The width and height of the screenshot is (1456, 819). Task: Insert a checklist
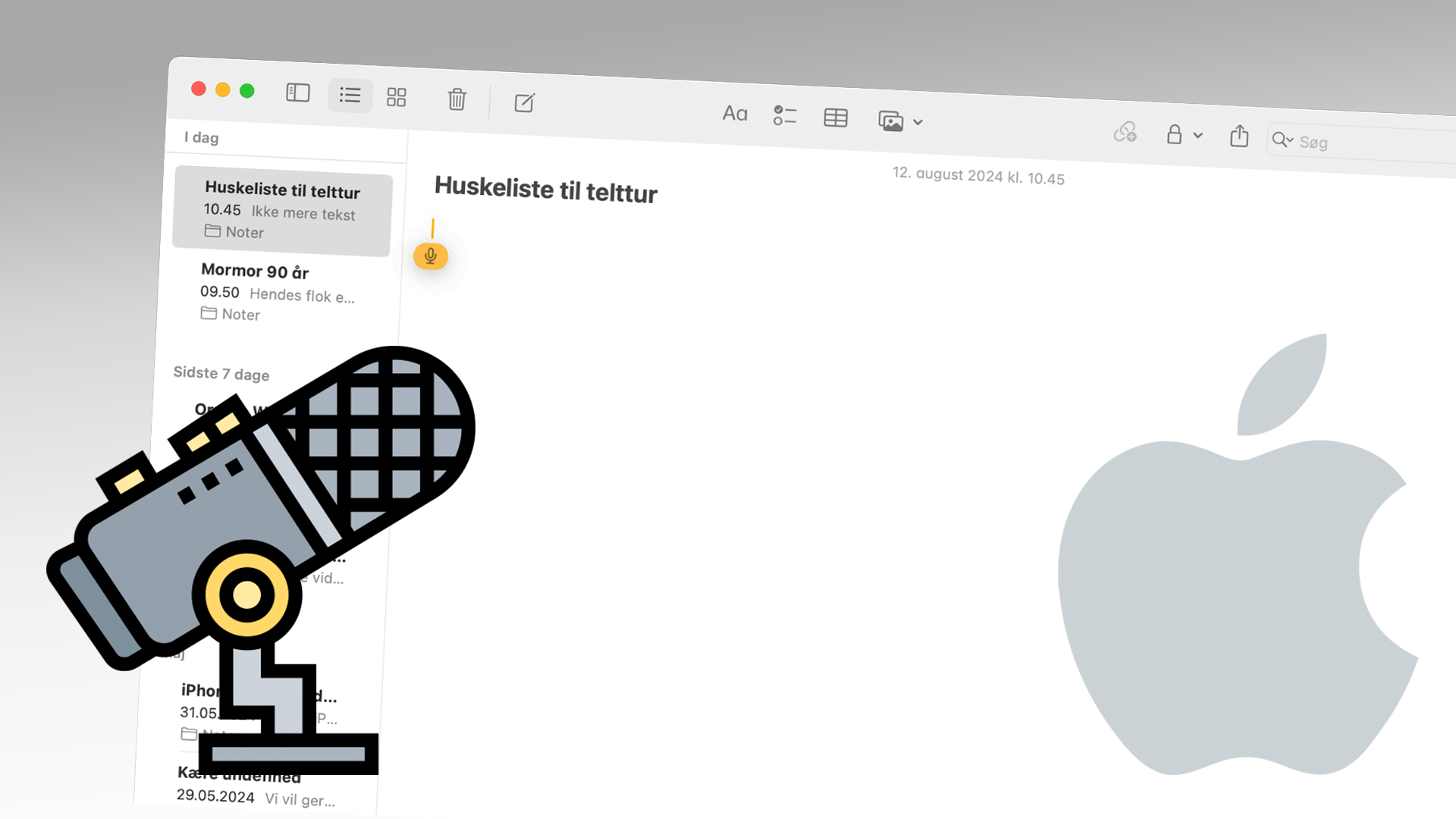tap(784, 115)
